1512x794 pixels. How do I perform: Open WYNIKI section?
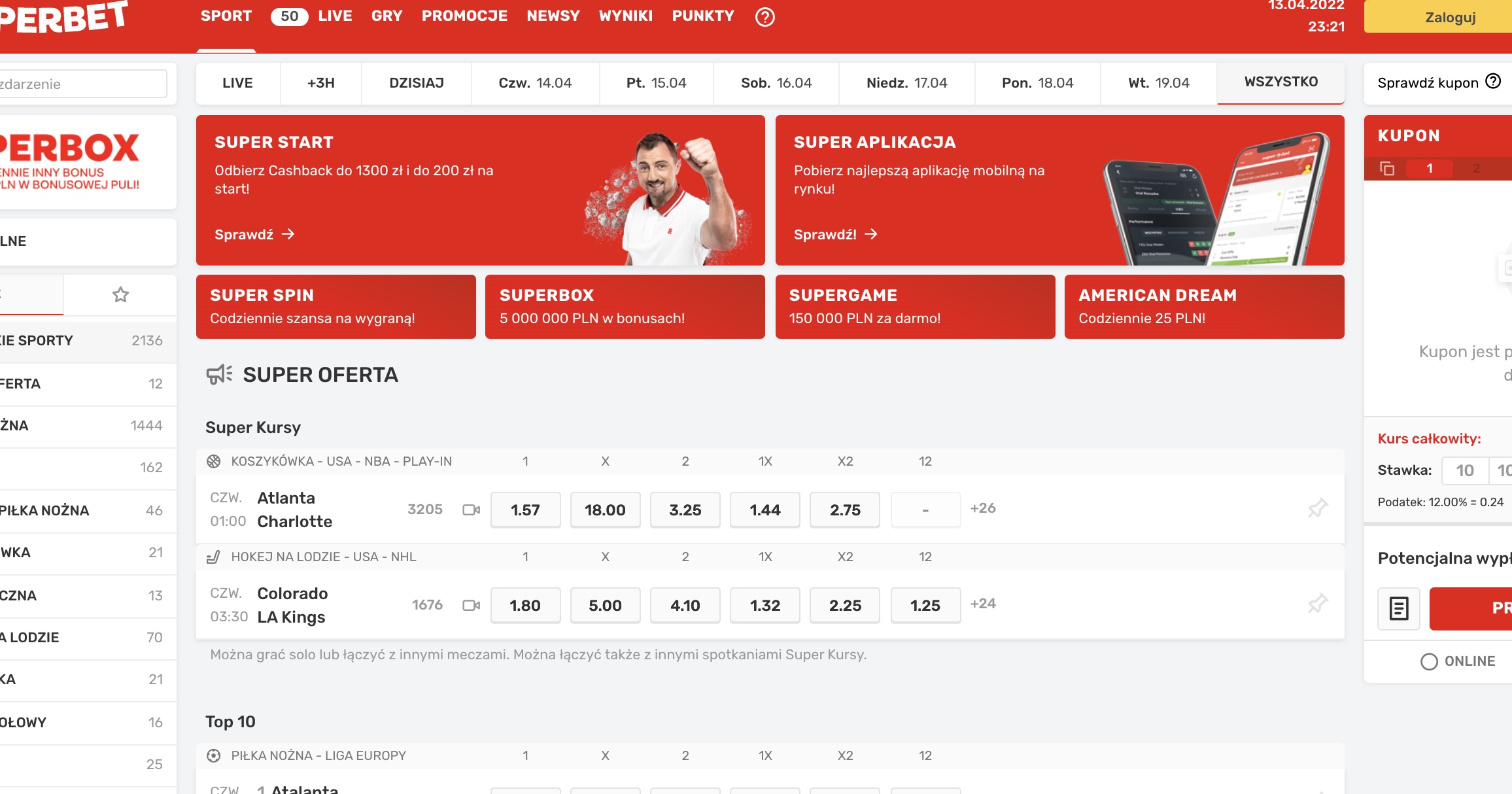point(626,16)
